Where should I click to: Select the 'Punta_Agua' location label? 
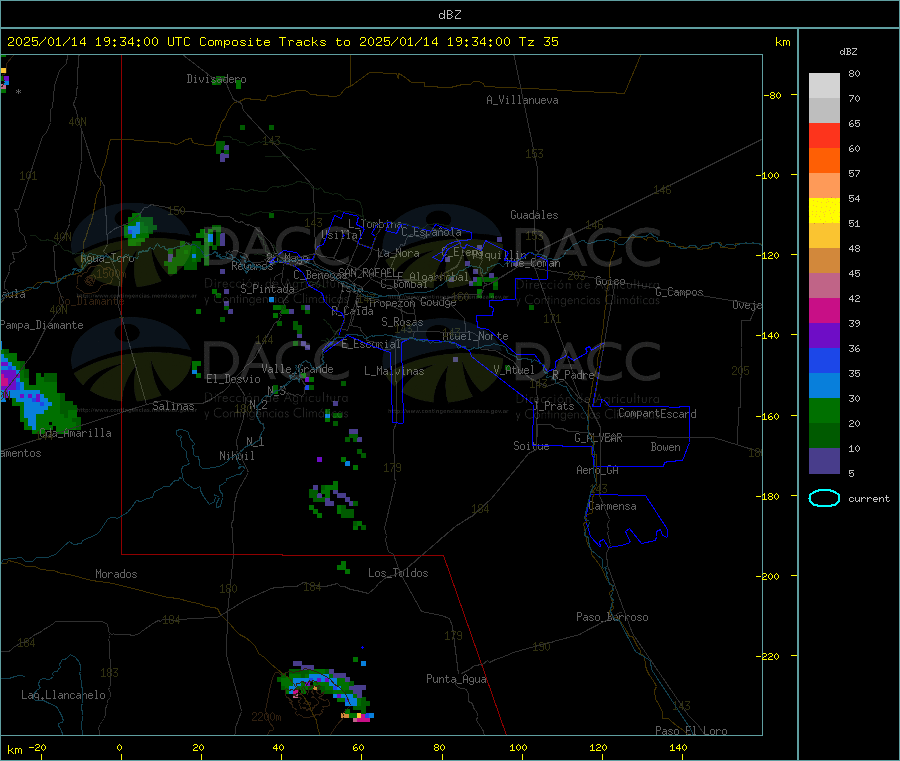click(x=456, y=679)
